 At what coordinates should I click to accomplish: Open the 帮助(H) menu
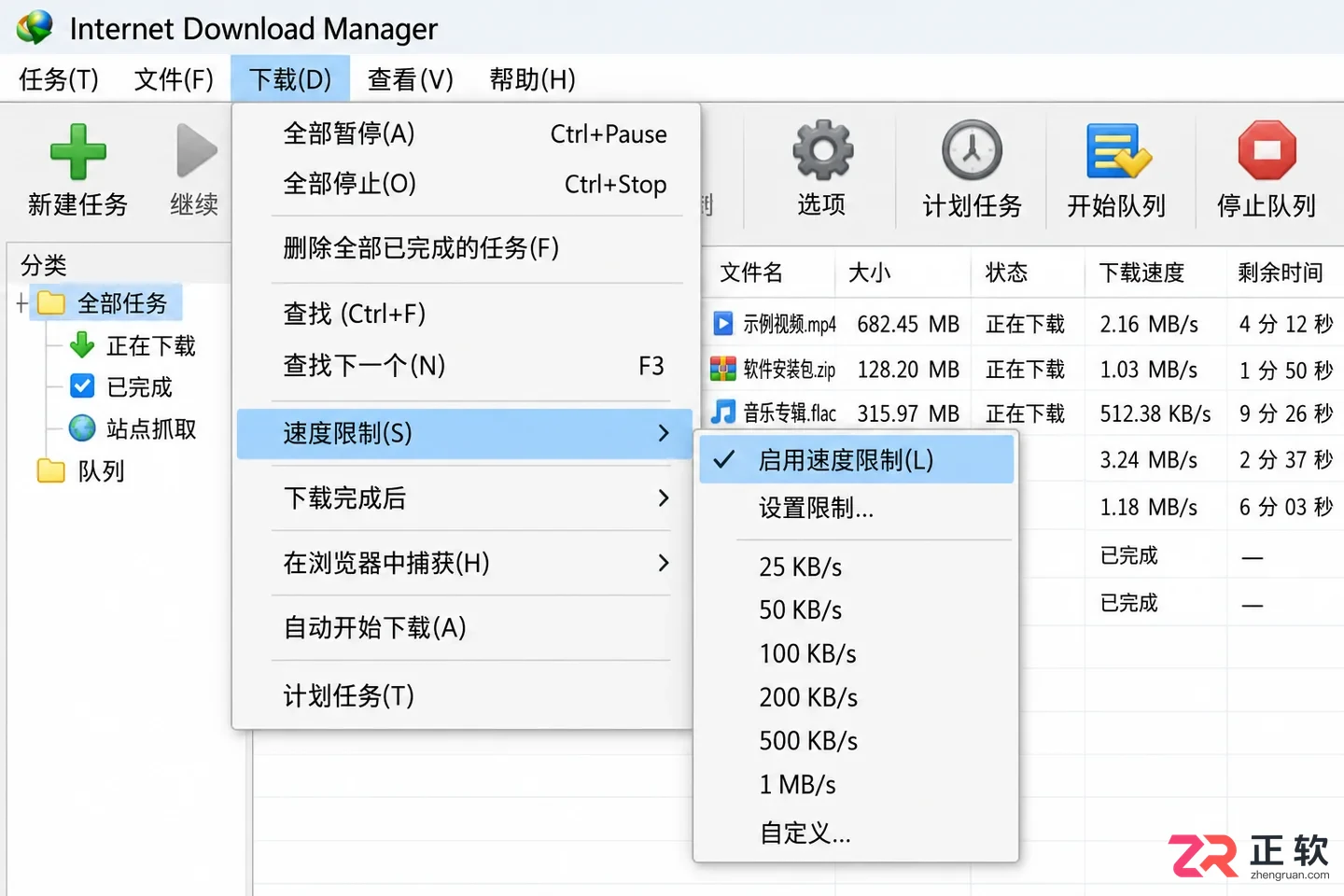click(x=532, y=79)
